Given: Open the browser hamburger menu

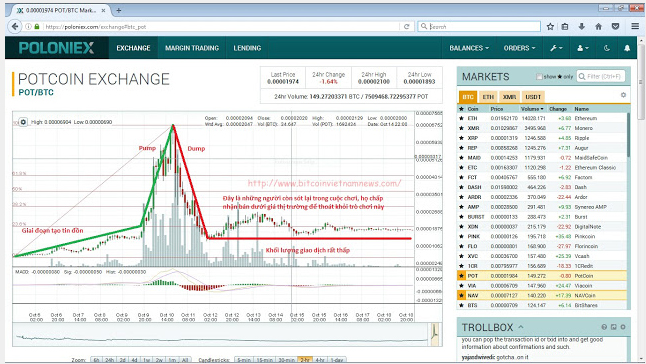Looking at the screenshot, I should (635, 26).
